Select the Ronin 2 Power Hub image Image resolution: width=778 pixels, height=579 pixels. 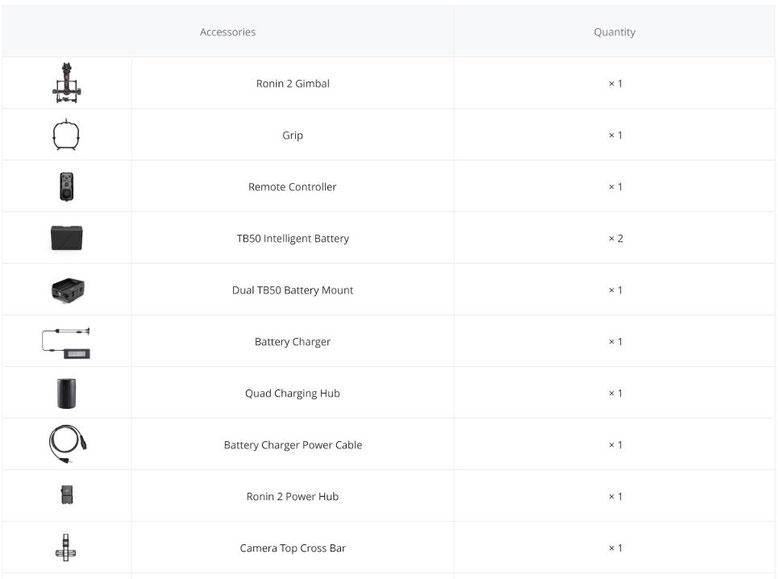pyautogui.click(x=66, y=495)
